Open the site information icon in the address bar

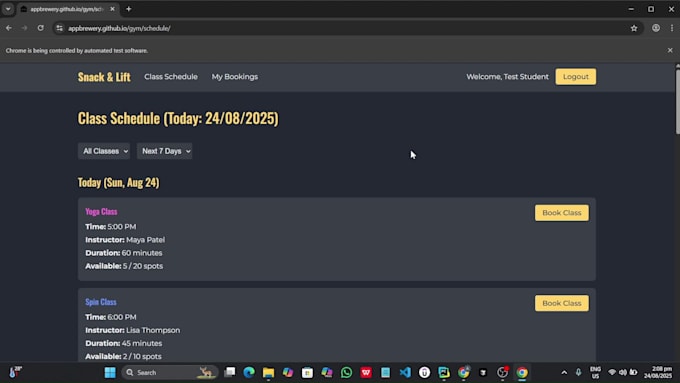tap(59, 28)
